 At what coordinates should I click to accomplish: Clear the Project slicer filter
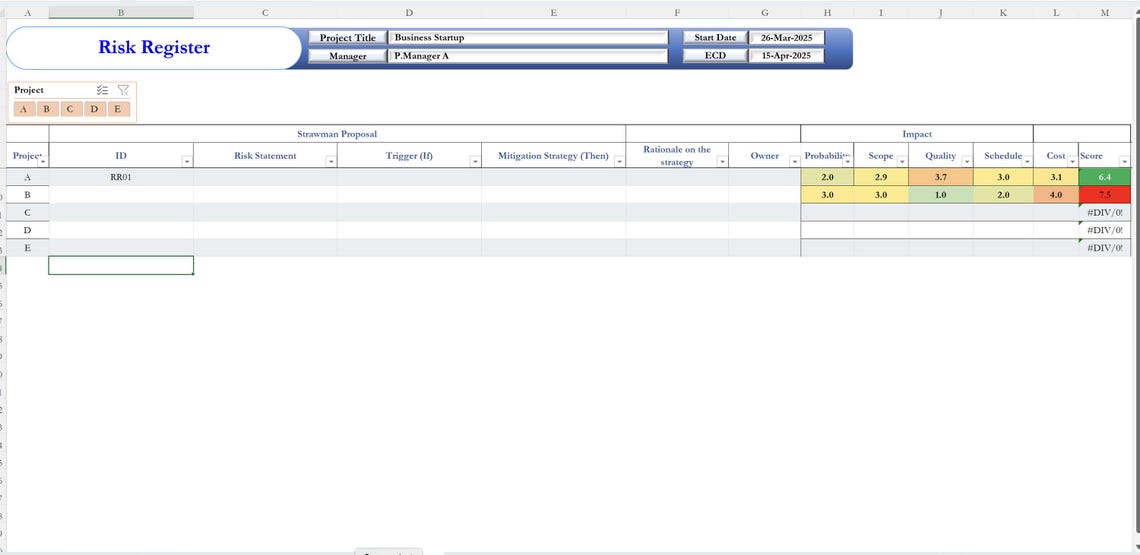(124, 90)
